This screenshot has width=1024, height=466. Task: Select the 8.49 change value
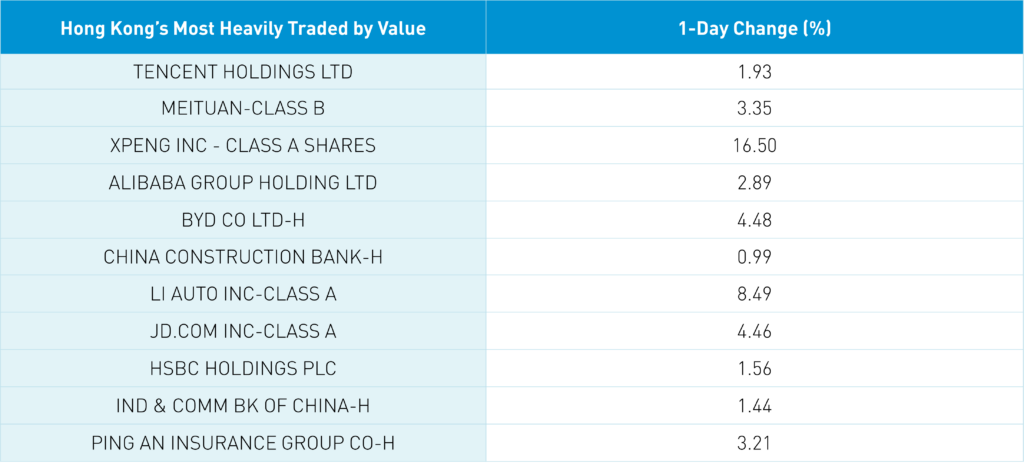754,294
